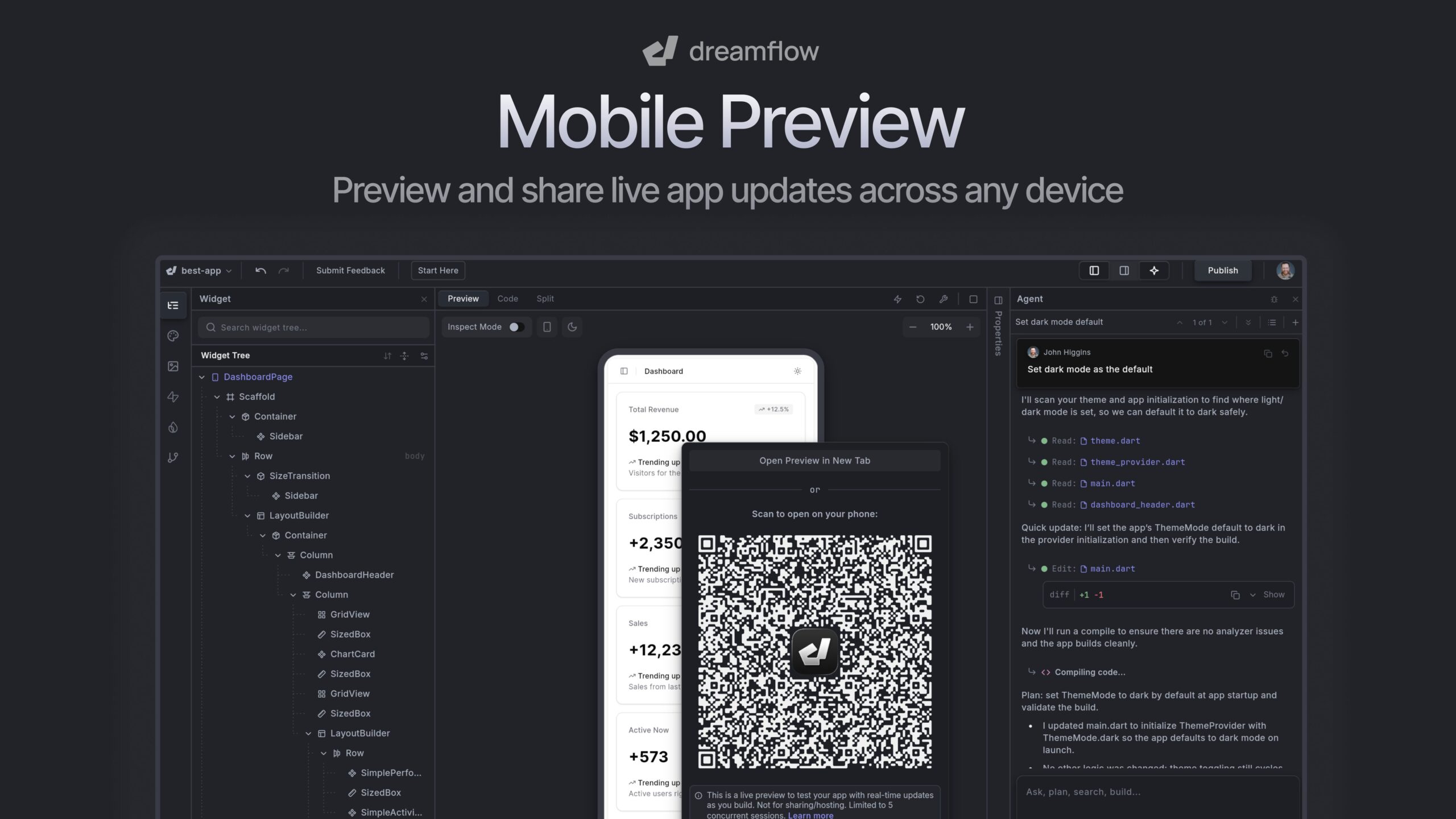
Task: Click the wrench icon in the preview toolbar
Action: point(943,299)
